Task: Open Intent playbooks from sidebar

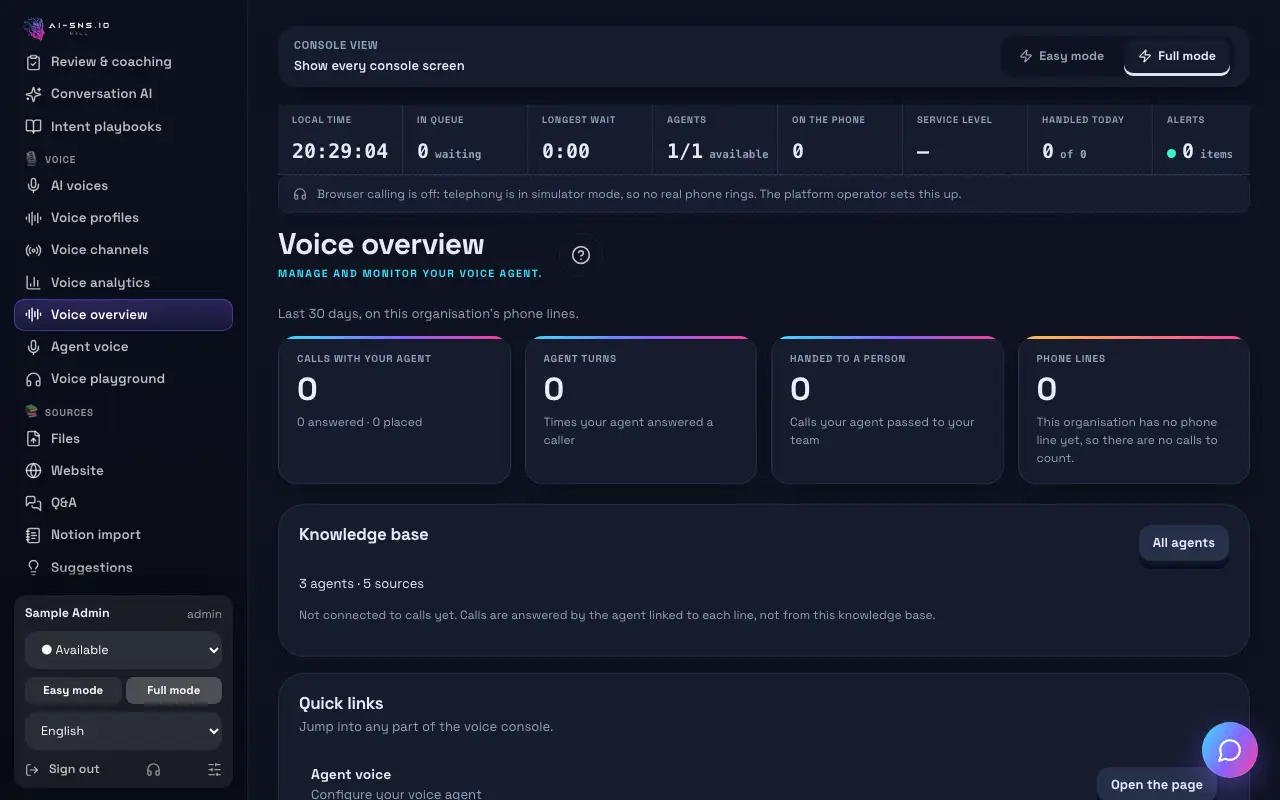Action: tap(124, 127)
